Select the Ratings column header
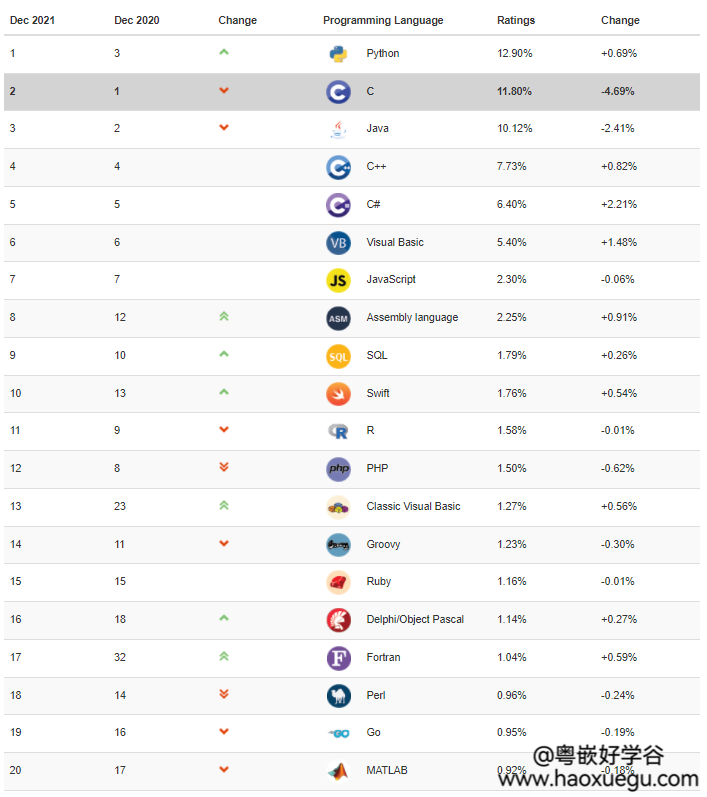The width and height of the screenshot is (707, 797). (516, 20)
